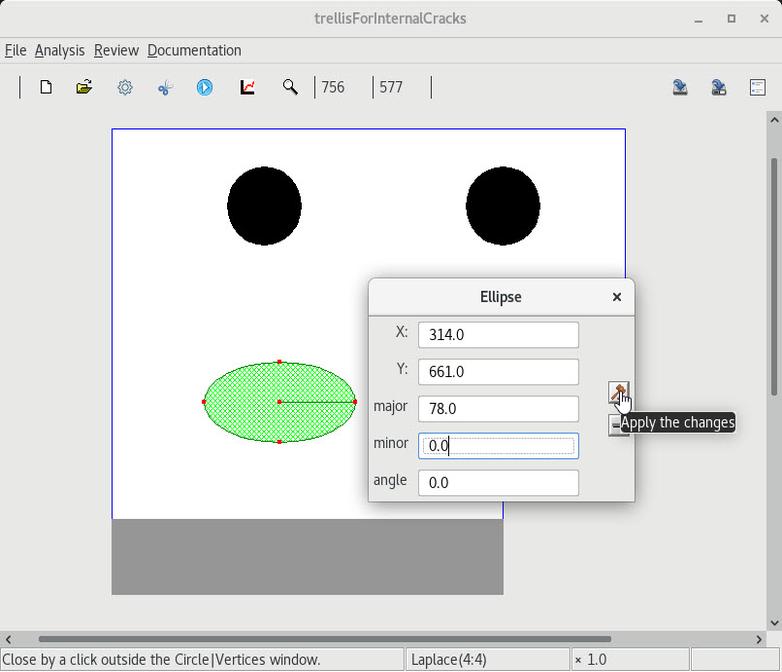The image size is (782, 672).
Task: Click the major axis input field
Action: [x=498, y=409]
